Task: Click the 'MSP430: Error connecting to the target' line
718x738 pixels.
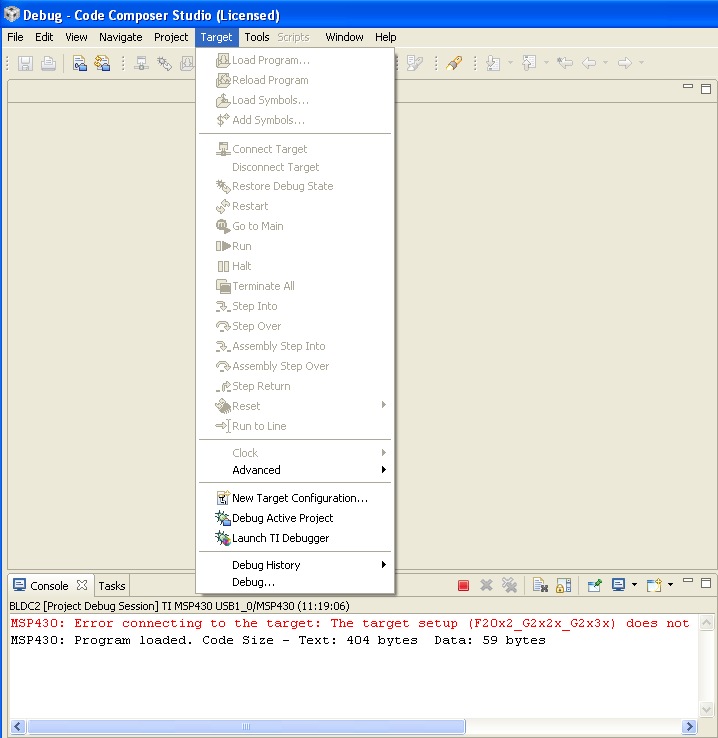Action: (x=350, y=623)
